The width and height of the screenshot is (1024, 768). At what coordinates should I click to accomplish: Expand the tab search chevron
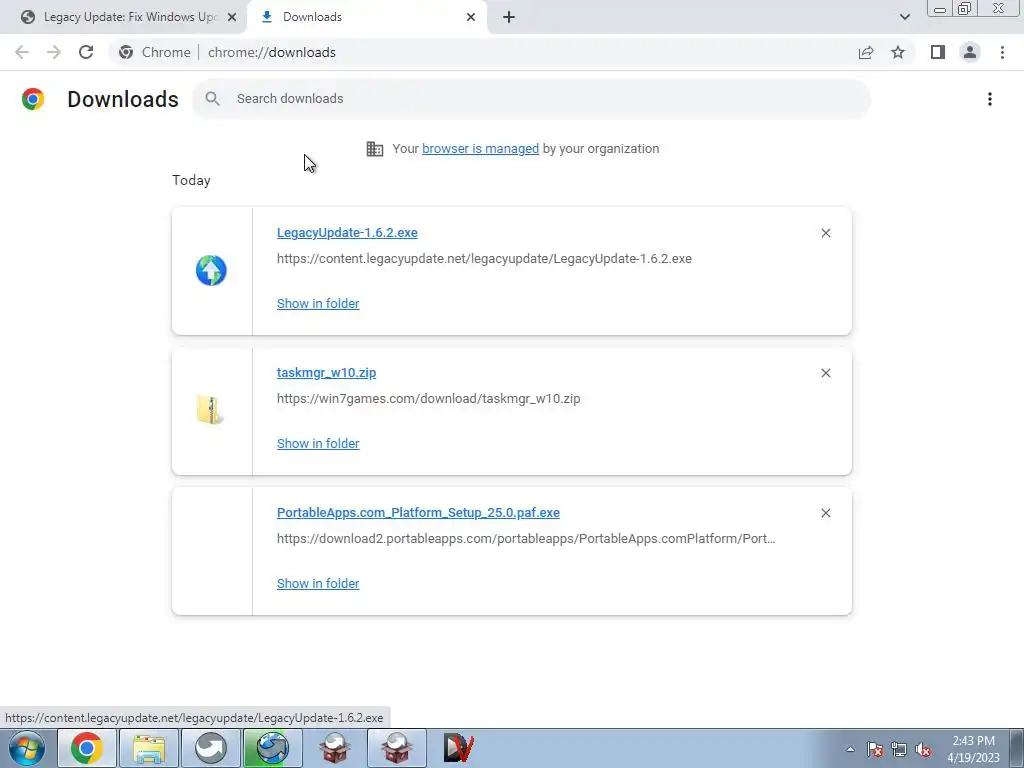coord(904,17)
